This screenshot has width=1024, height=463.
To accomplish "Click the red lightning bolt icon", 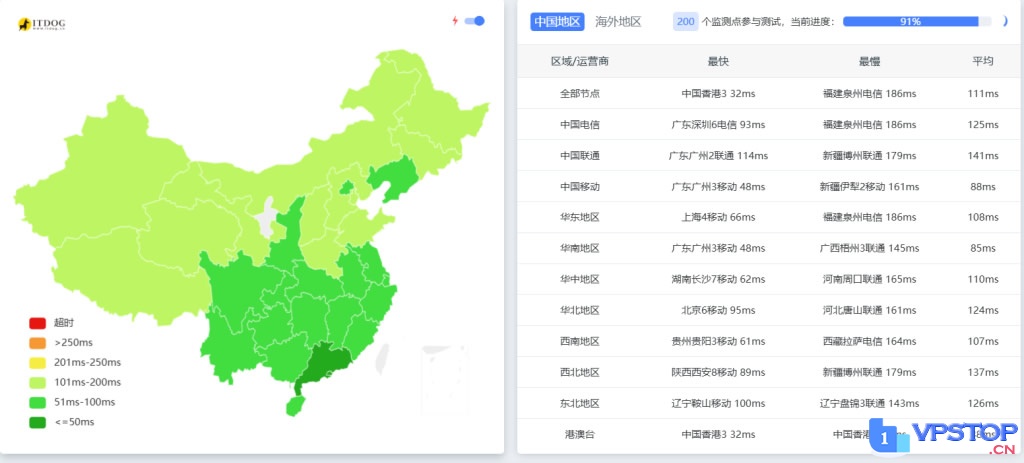I will (x=455, y=21).
